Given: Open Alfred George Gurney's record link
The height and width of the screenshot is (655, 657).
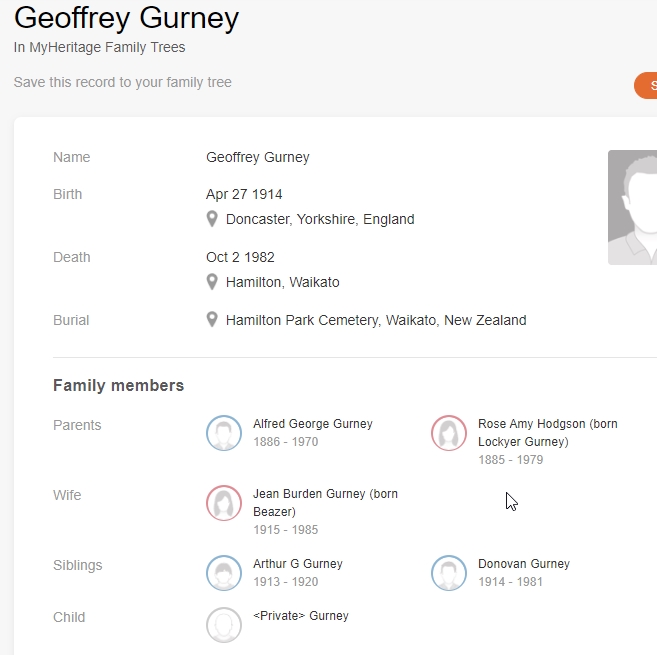Looking at the screenshot, I should click(313, 424).
